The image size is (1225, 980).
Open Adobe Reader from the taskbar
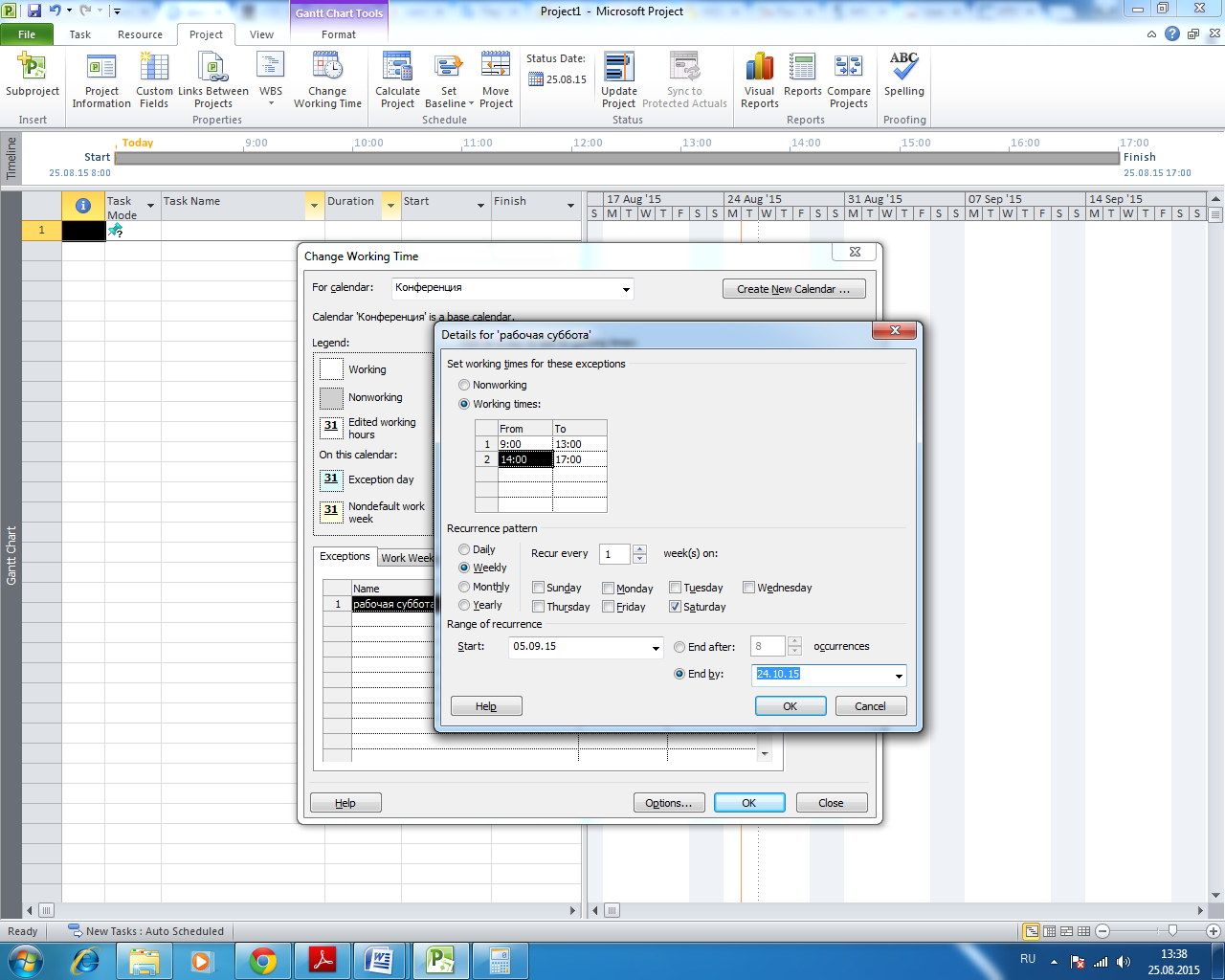[322, 960]
